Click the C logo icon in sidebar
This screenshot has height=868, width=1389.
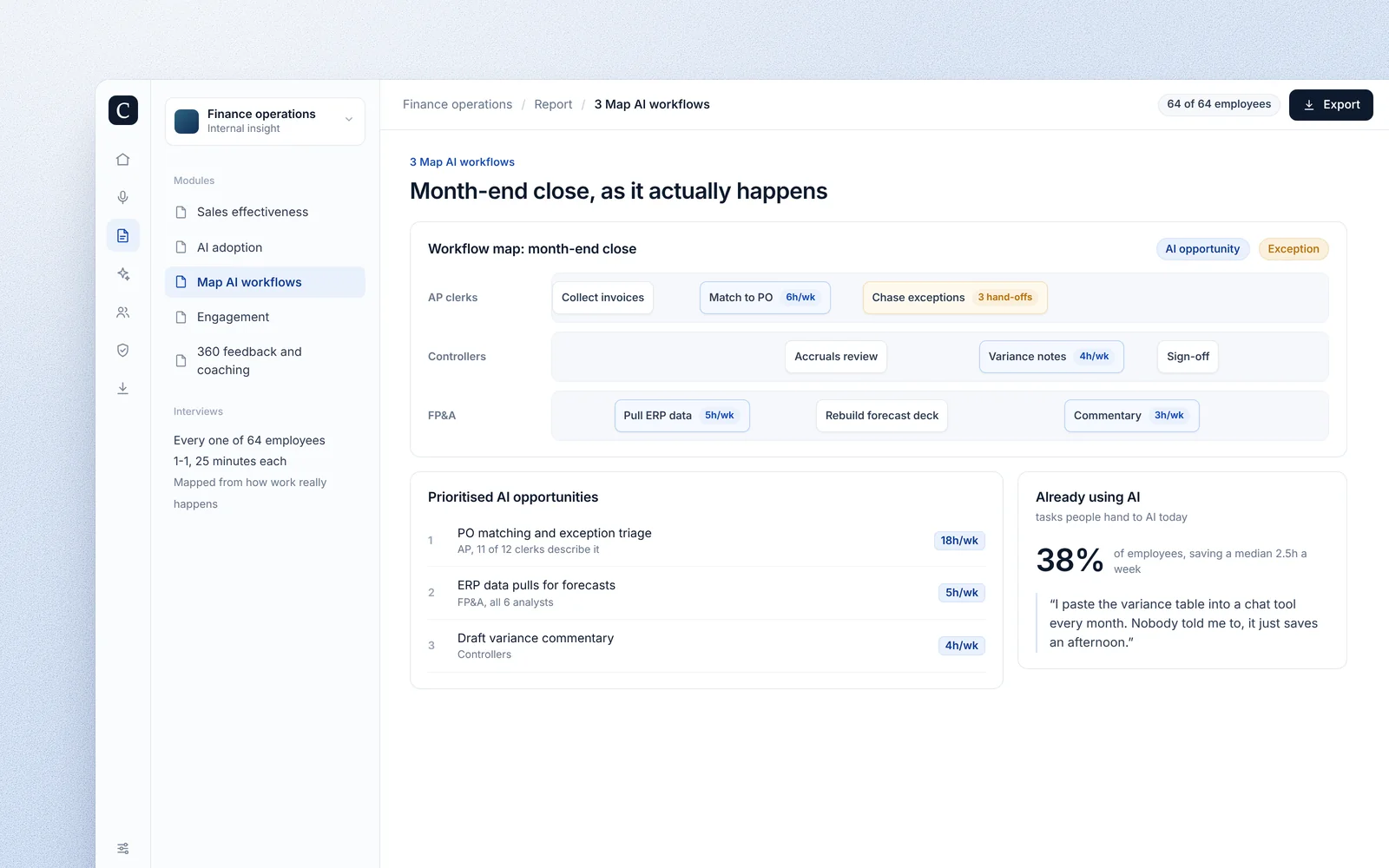(123, 110)
